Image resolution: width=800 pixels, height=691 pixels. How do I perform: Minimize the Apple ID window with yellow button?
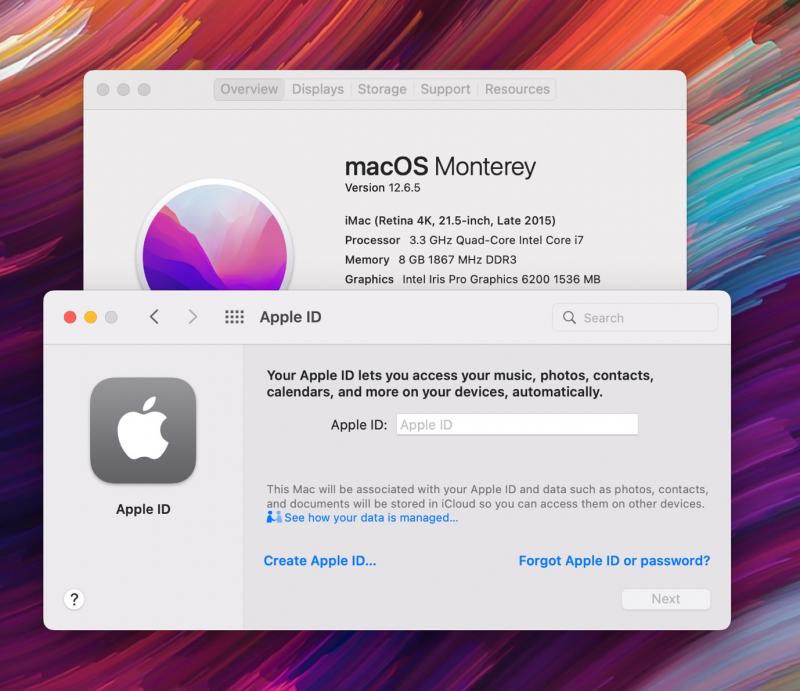pos(91,317)
